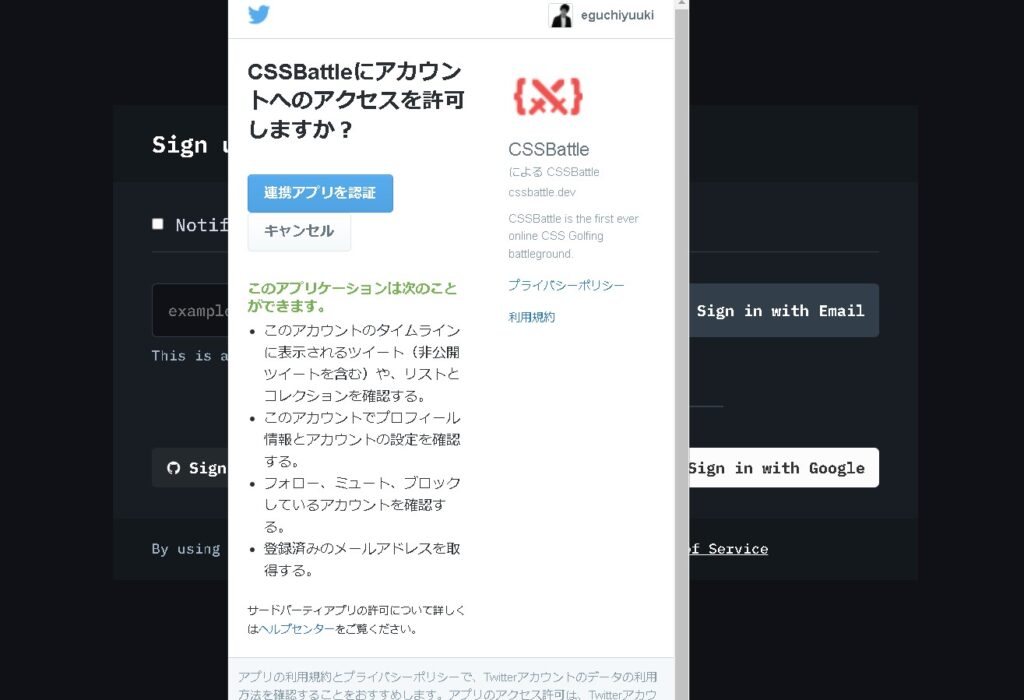Click the eguchiyuuki username text

click(x=617, y=15)
